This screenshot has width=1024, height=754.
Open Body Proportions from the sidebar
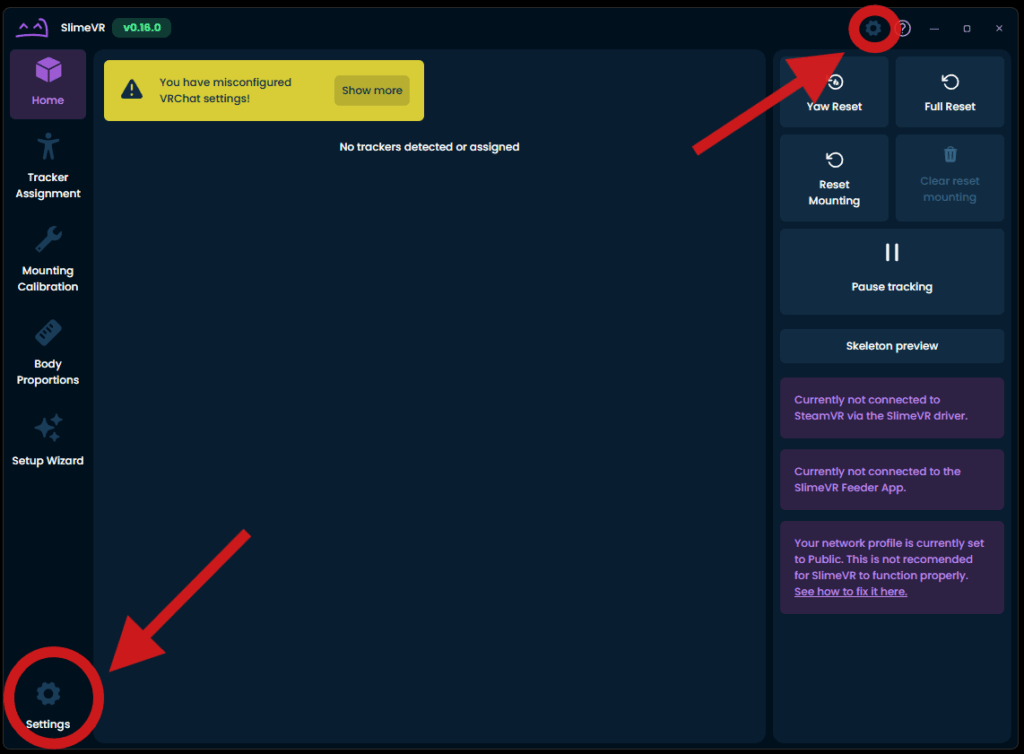[x=48, y=353]
